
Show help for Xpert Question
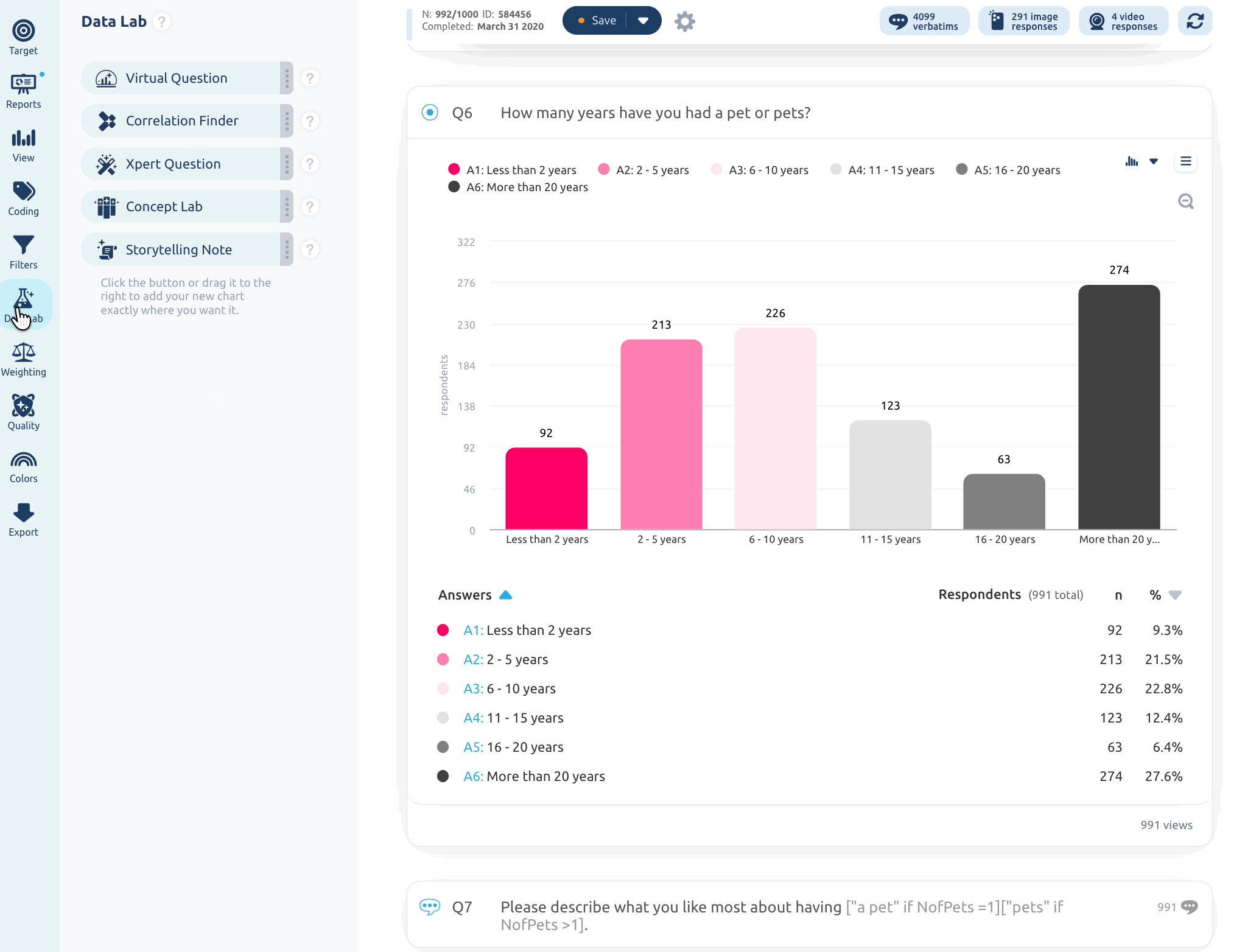click(310, 164)
